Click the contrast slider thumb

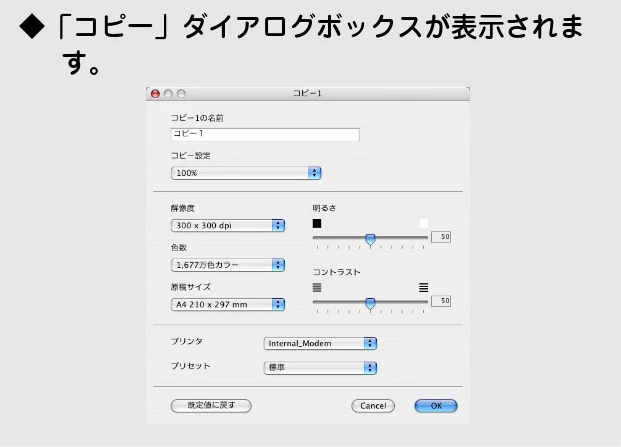pyautogui.click(x=370, y=304)
